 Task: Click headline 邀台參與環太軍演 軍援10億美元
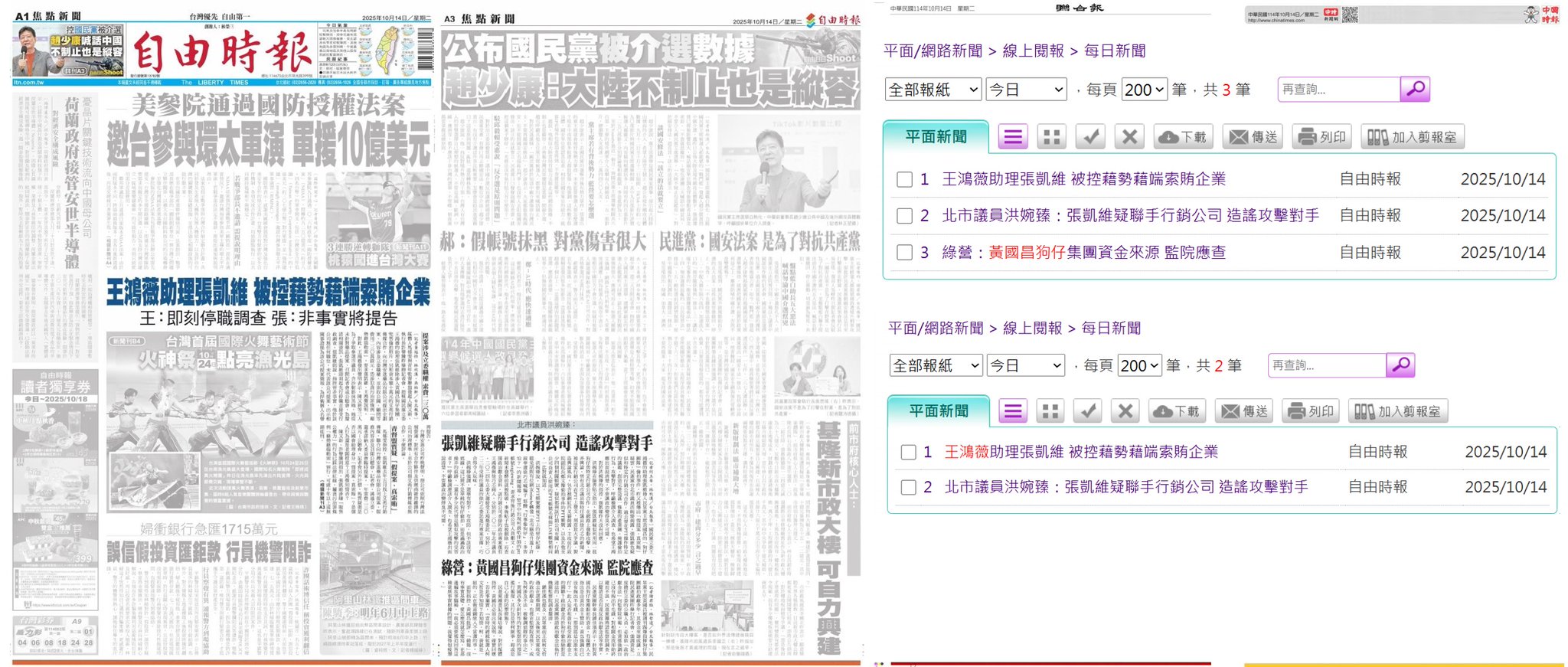(x=268, y=144)
